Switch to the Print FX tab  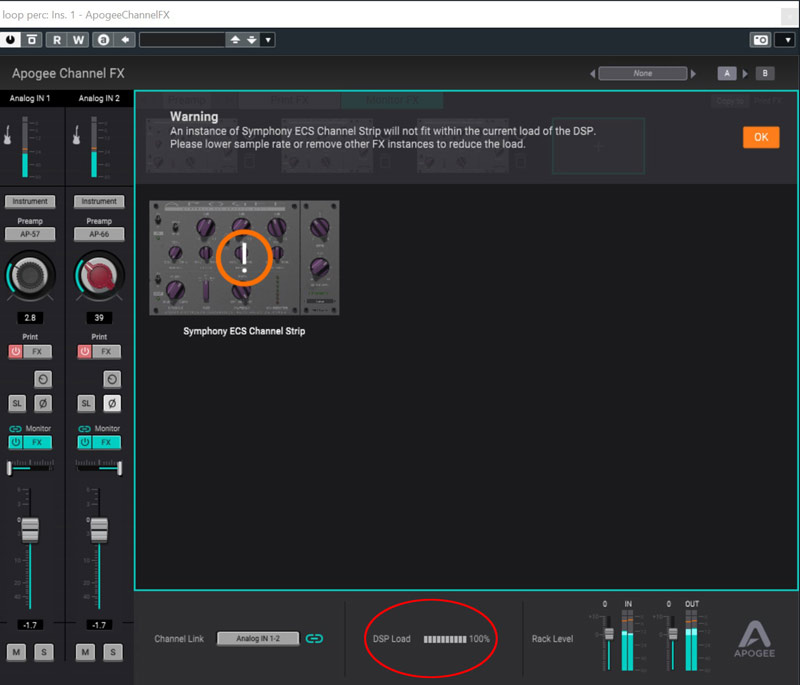(x=289, y=99)
